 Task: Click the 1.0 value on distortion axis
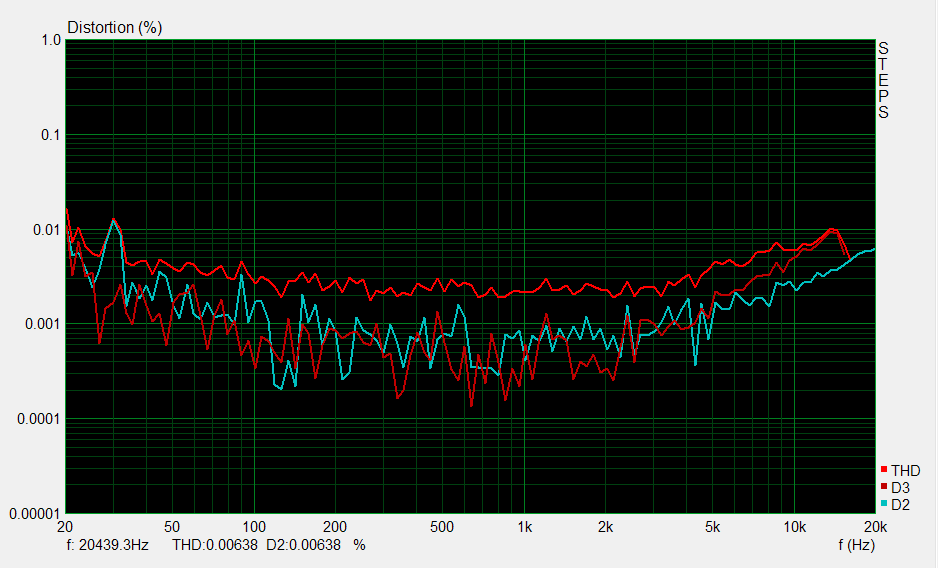point(51,40)
